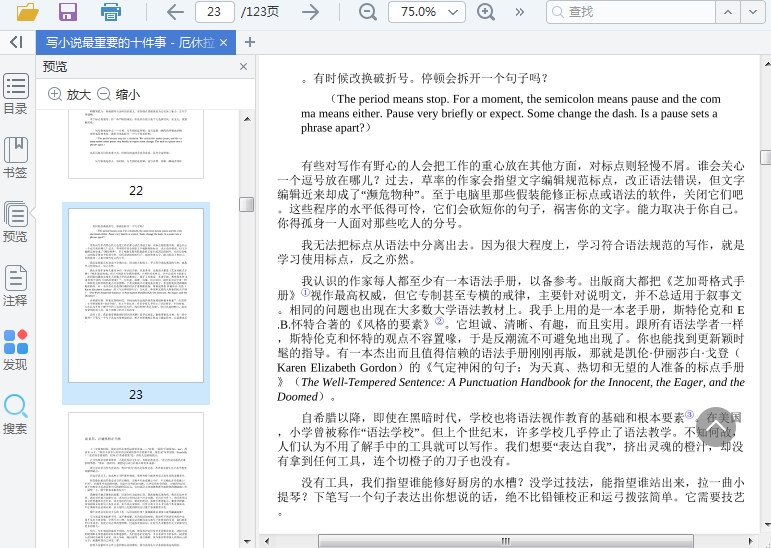Open a file with the folder icon
The width and height of the screenshot is (771, 548).
(x=28, y=11)
